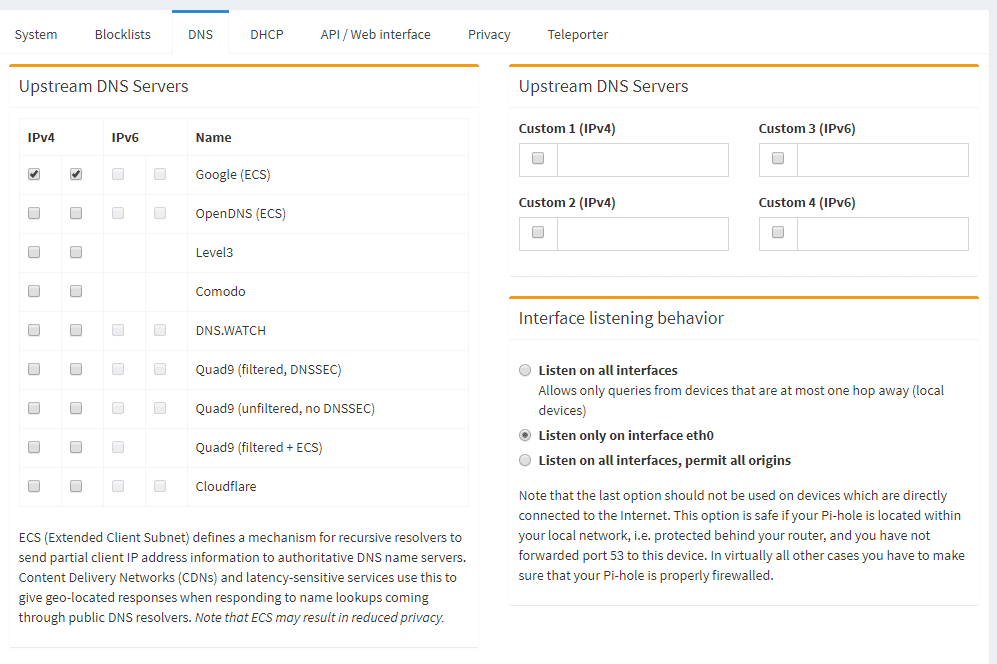Check second IPv4 checkbox for Comodo
Image resolution: width=997 pixels, height=664 pixels.
pos(76,291)
